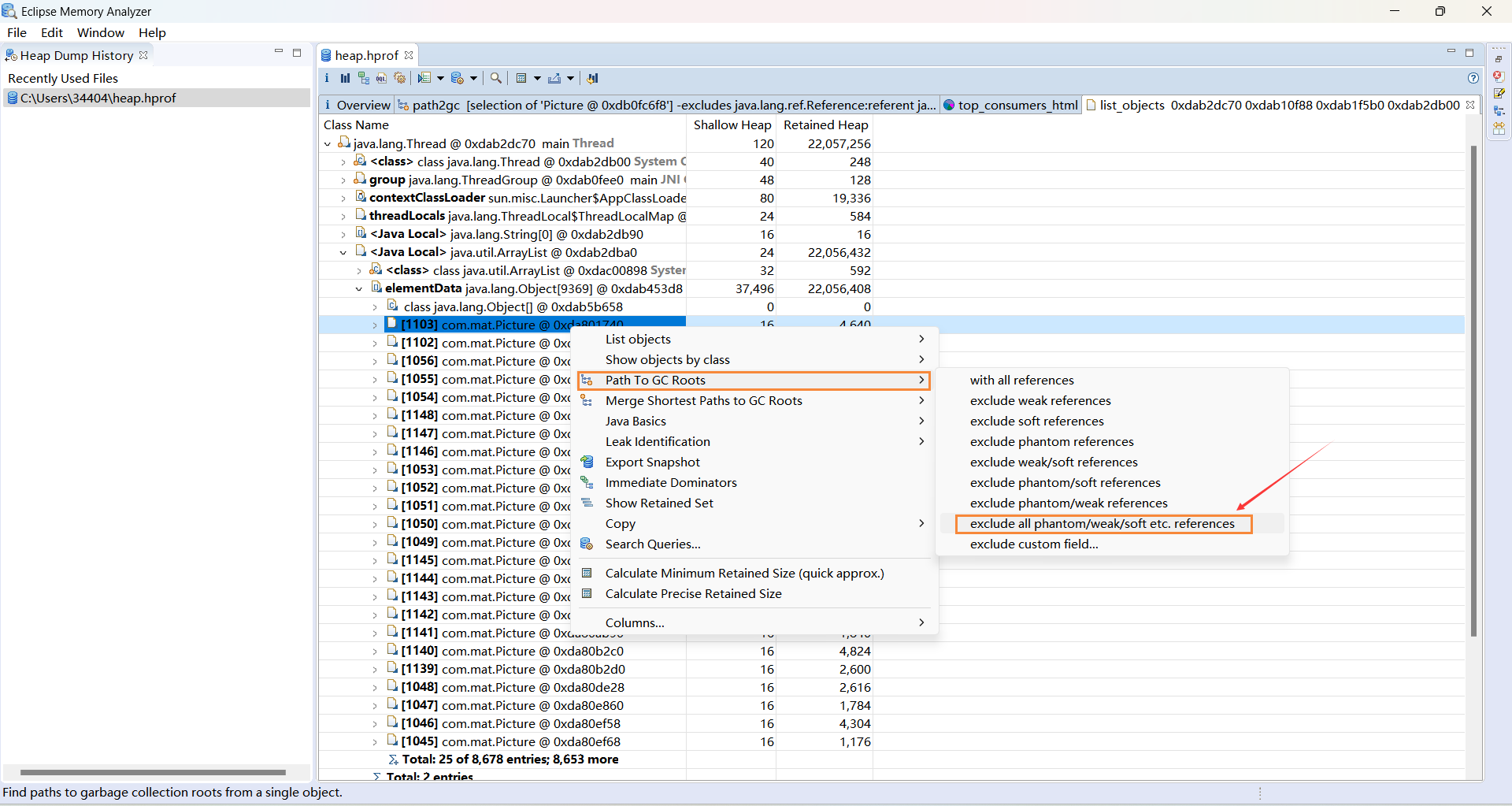The image size is (1512, 806).
Task: Open the Notes icon in right sidebar
Action: coord(1499,94)
